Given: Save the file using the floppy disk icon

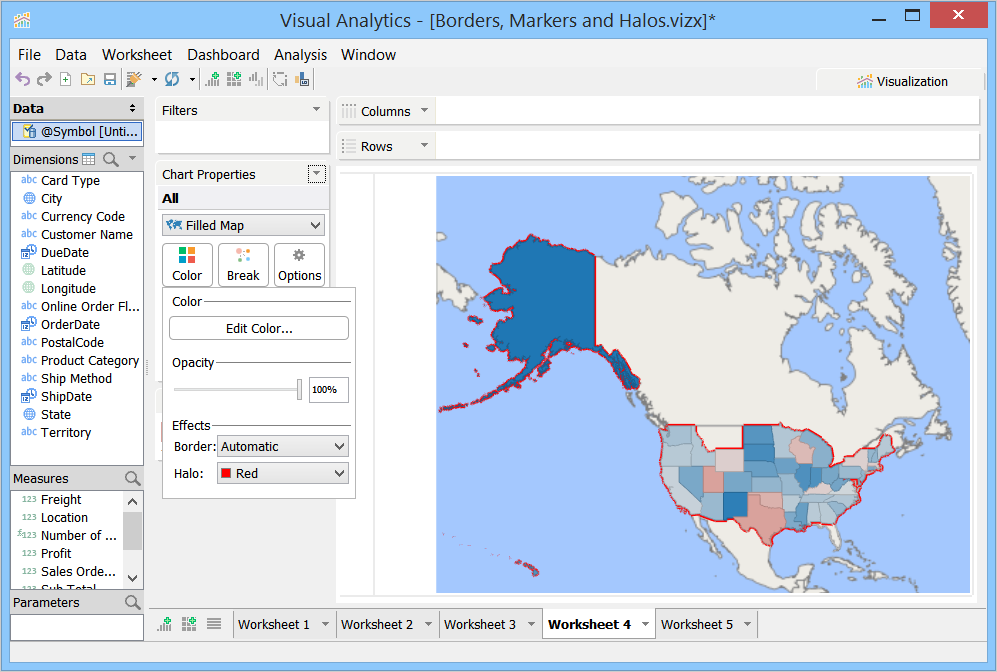Looking at the screenshot, I should click(110, 79).
